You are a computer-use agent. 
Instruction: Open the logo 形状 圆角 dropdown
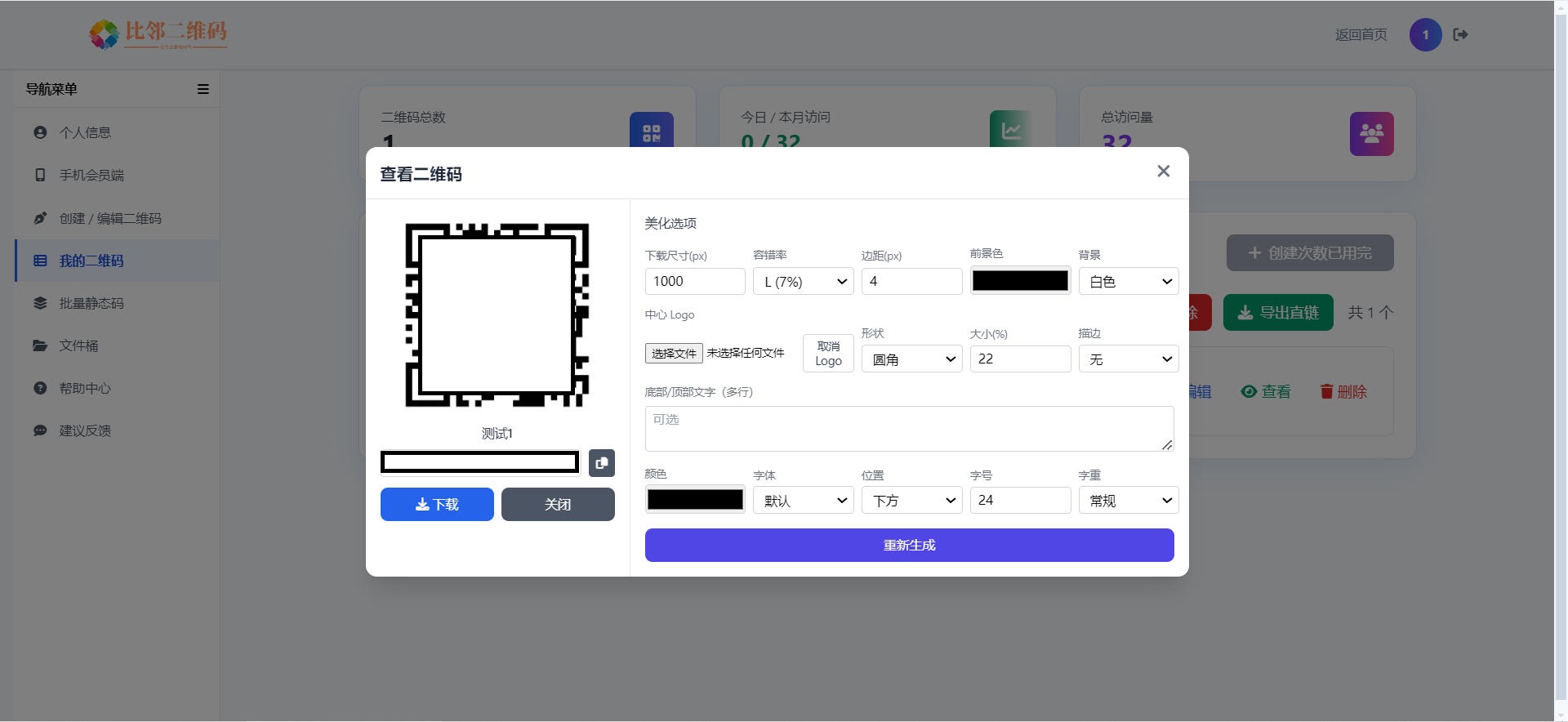point(912,359)
